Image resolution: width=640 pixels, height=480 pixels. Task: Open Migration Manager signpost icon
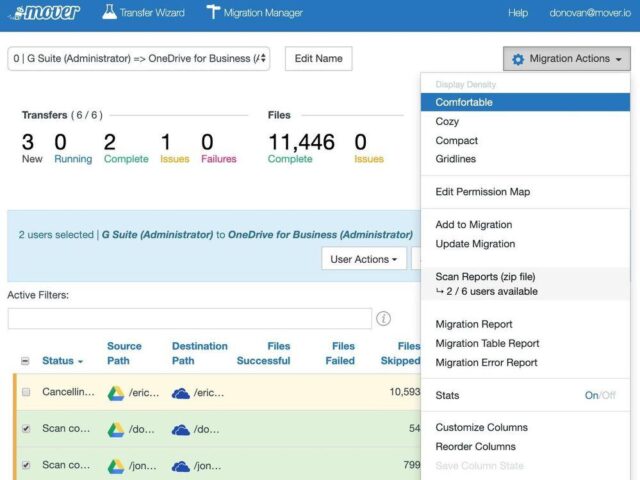tap(213, 12)
